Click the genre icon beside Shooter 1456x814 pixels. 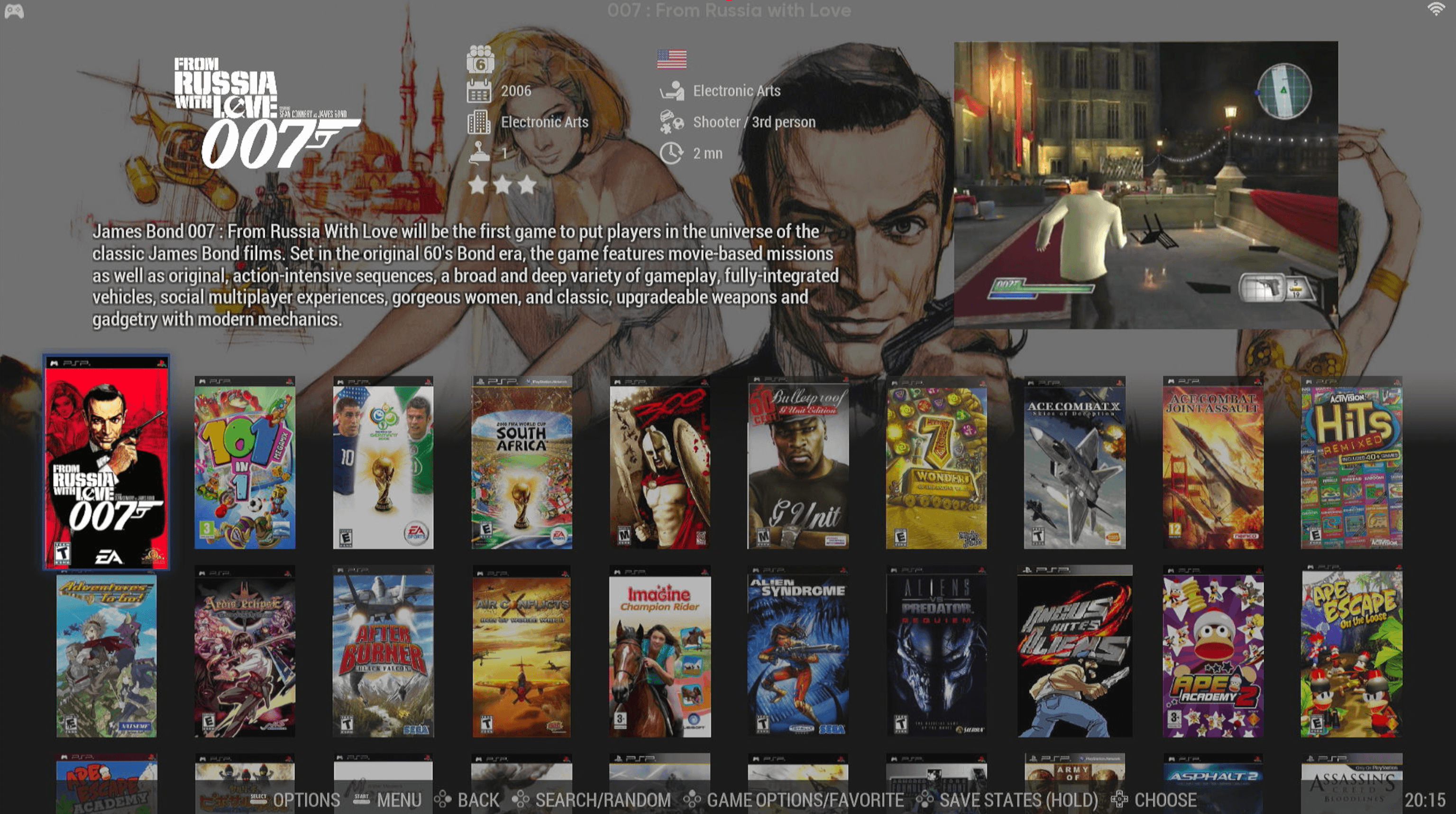point(671,121)
